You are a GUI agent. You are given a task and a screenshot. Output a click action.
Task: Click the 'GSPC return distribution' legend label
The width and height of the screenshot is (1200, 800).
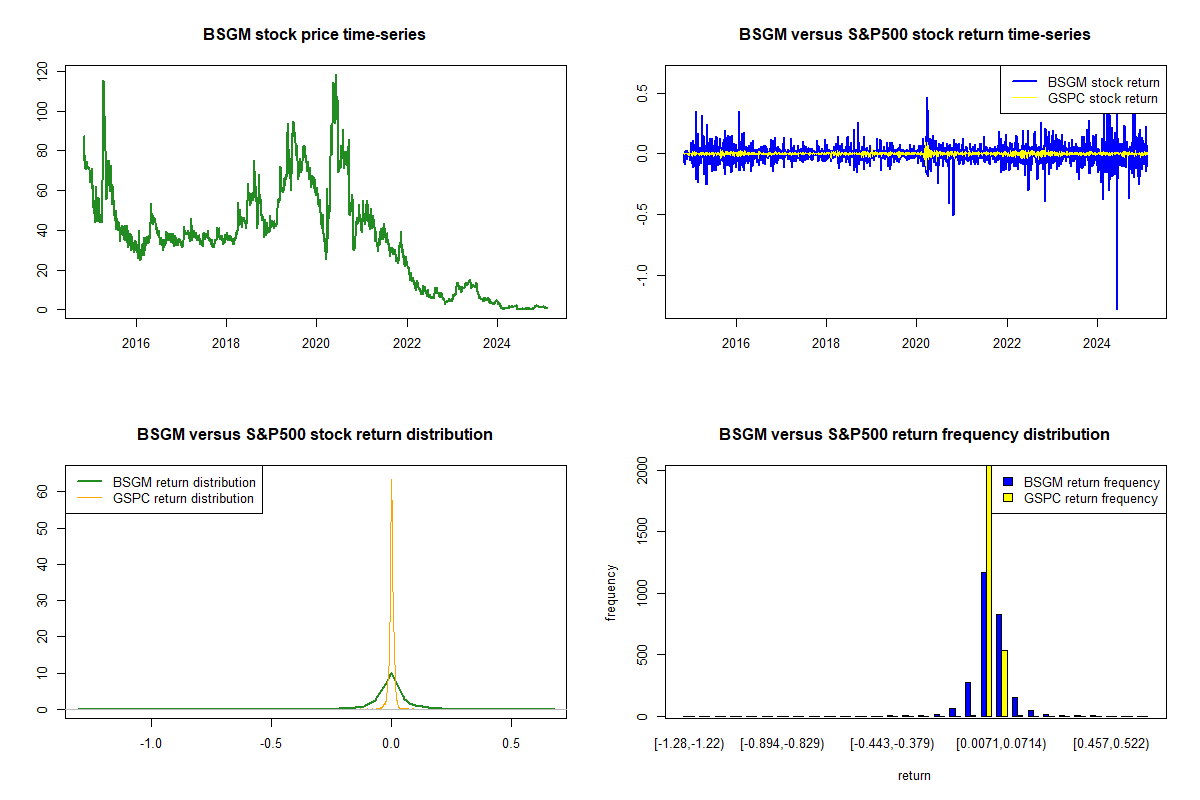pyautogui.click(x=183, y=498)
